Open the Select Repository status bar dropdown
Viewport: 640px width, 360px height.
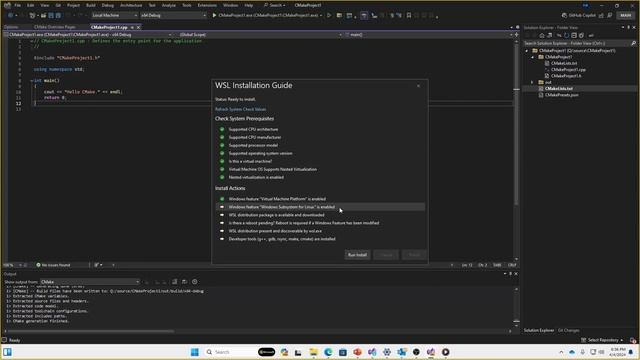point(602,340)
